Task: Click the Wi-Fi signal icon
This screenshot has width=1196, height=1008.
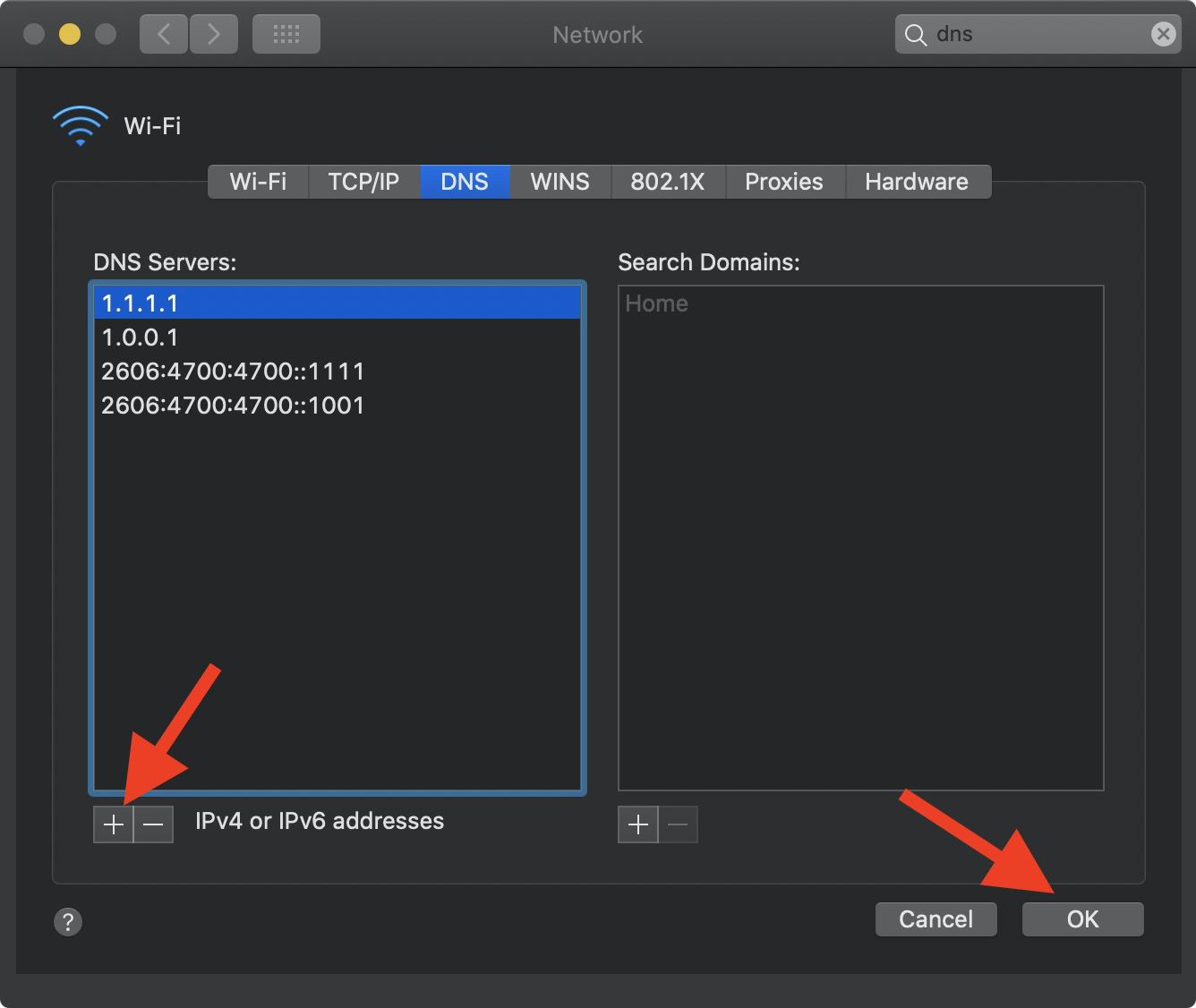Action: [x=80, y=124]
